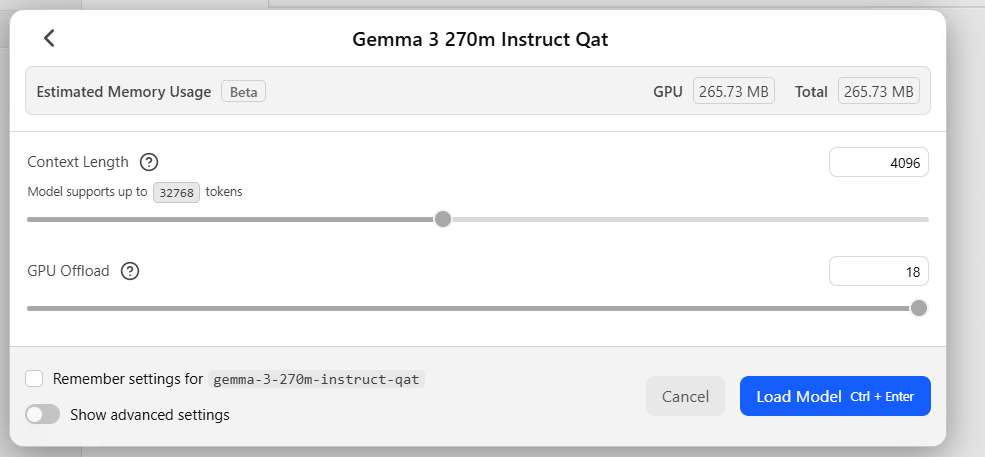Click the blue Load Model button

click(834, 396)
